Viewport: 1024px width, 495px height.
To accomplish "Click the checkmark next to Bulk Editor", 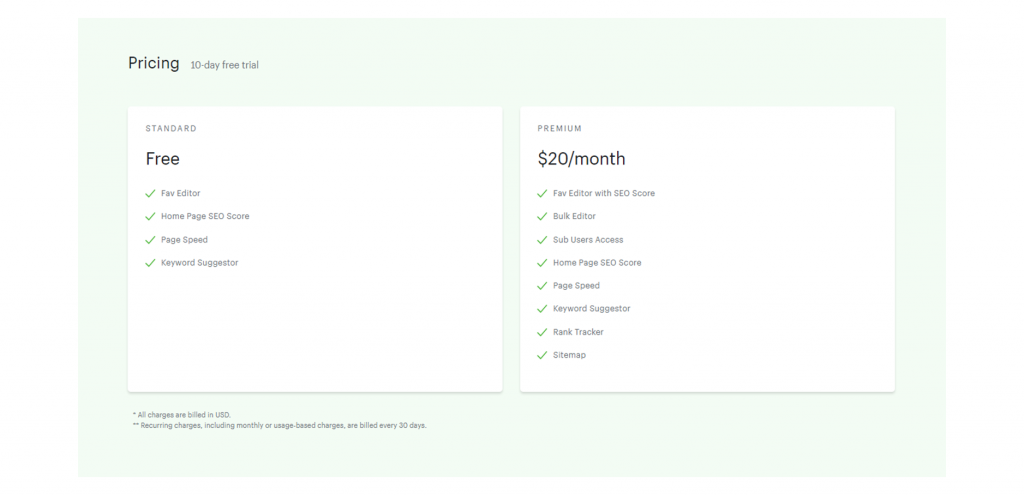I will (542, 216).
